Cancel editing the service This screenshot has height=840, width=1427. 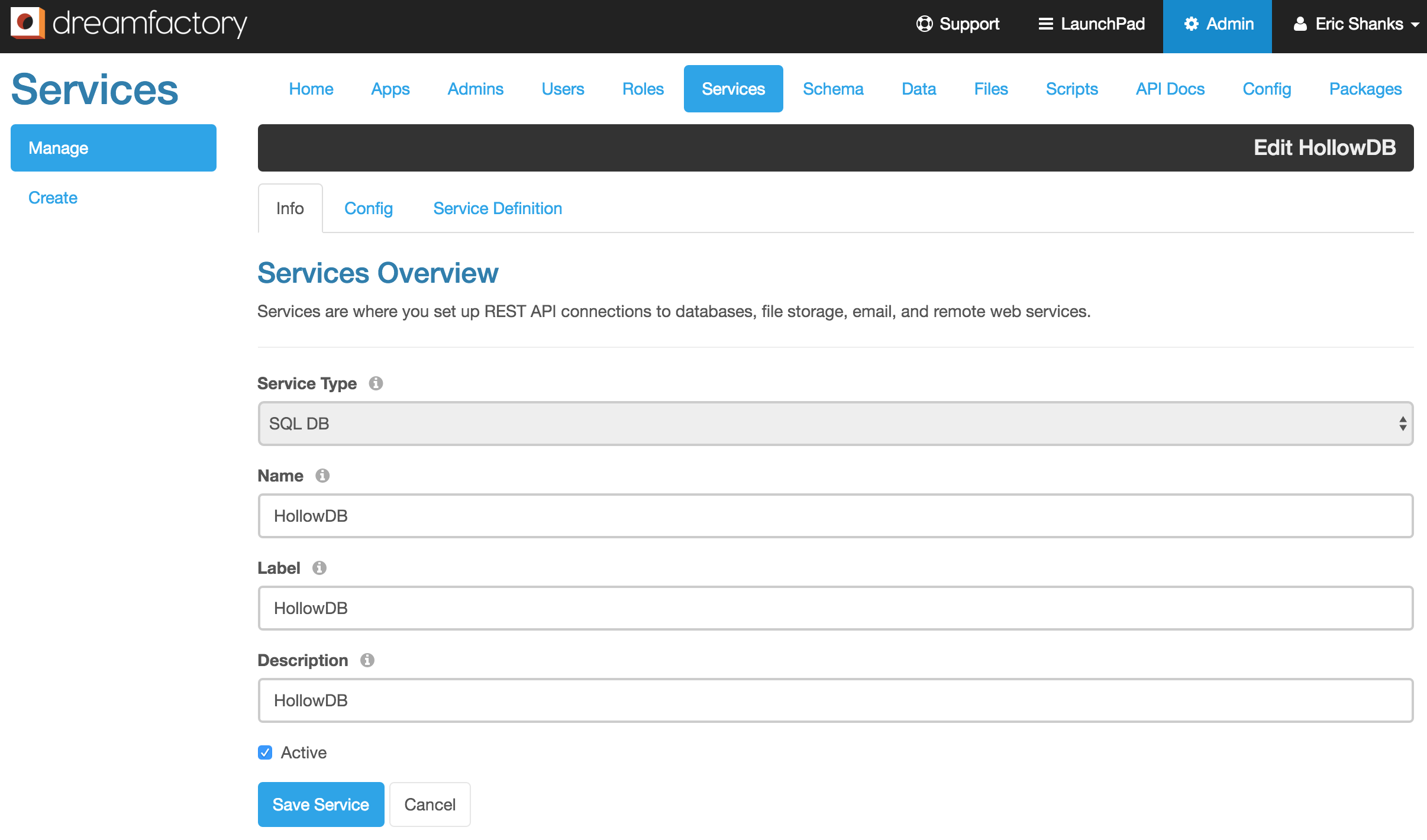[x=430, y=805]
